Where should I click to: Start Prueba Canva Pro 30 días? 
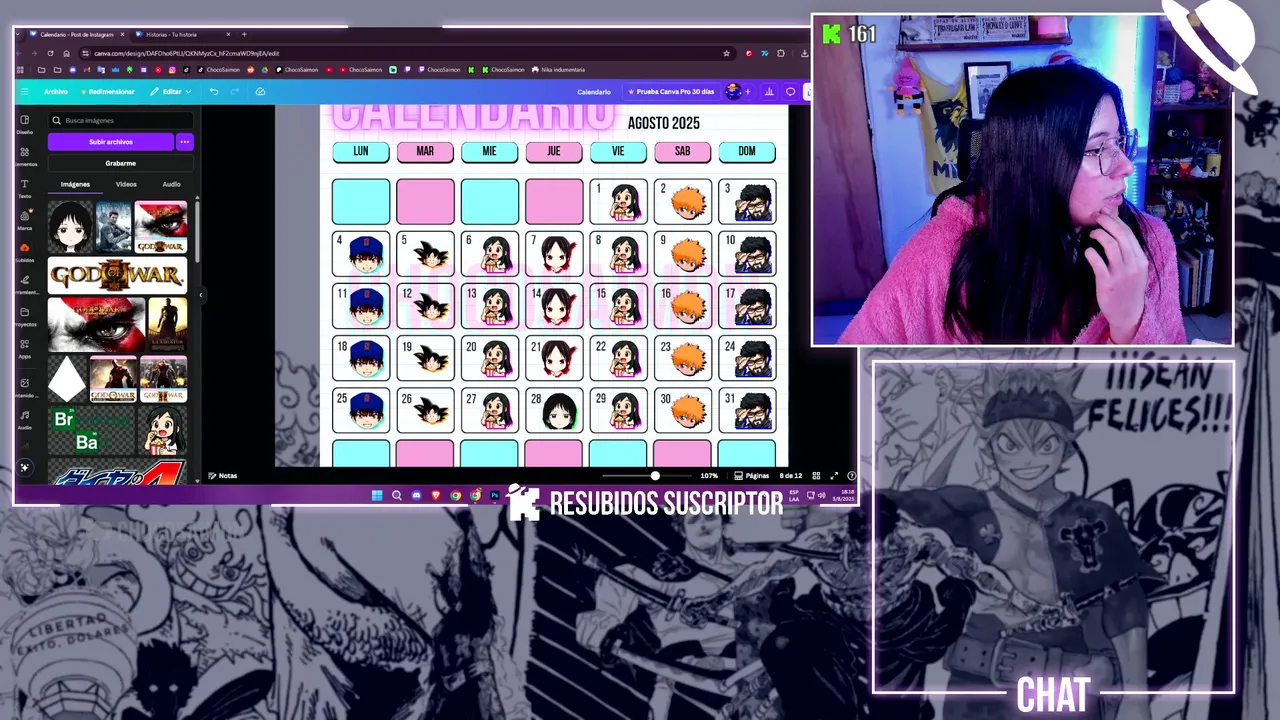point(670,91)
